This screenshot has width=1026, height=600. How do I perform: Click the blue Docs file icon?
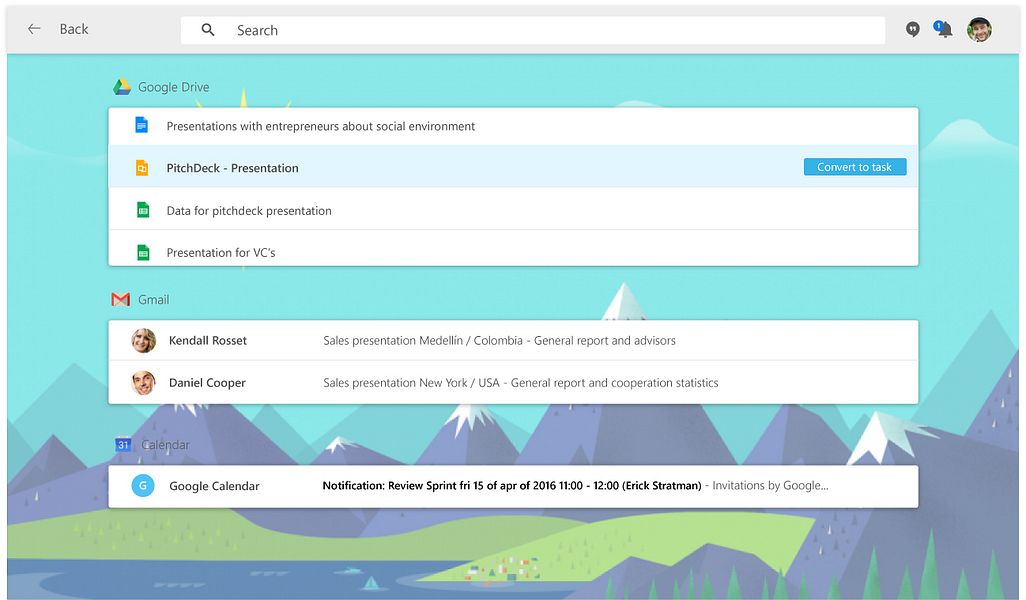[141, 125]
